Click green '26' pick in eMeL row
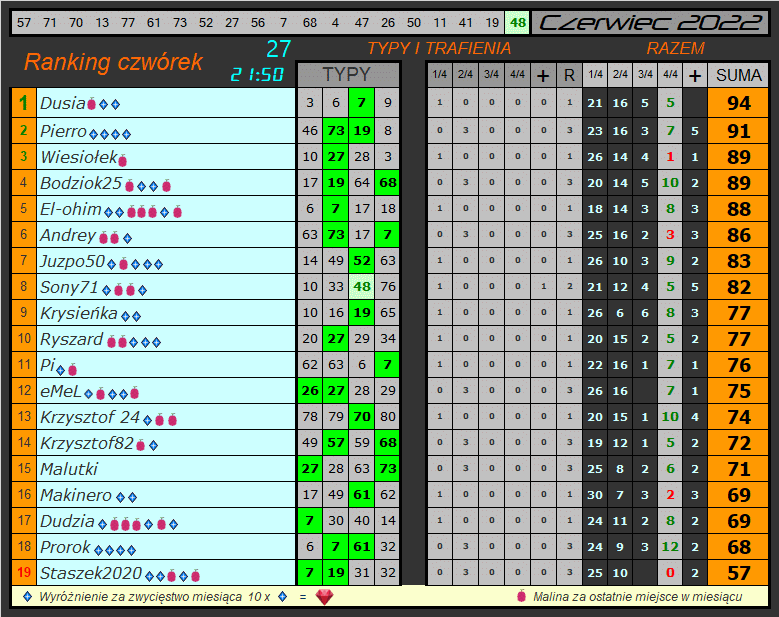This screenshot has width=779, height=617. (310, 390)
